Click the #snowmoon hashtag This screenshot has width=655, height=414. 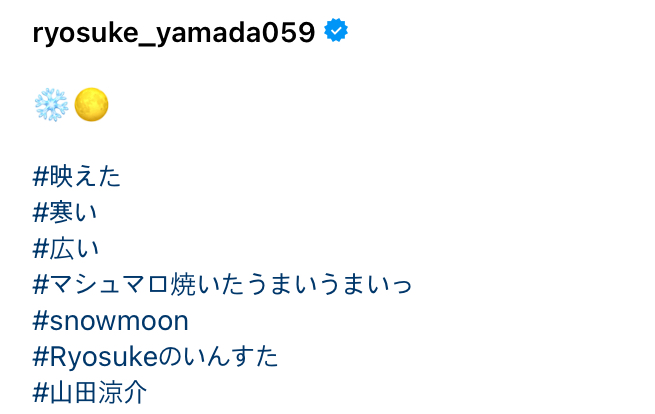[x=111, y=321]
